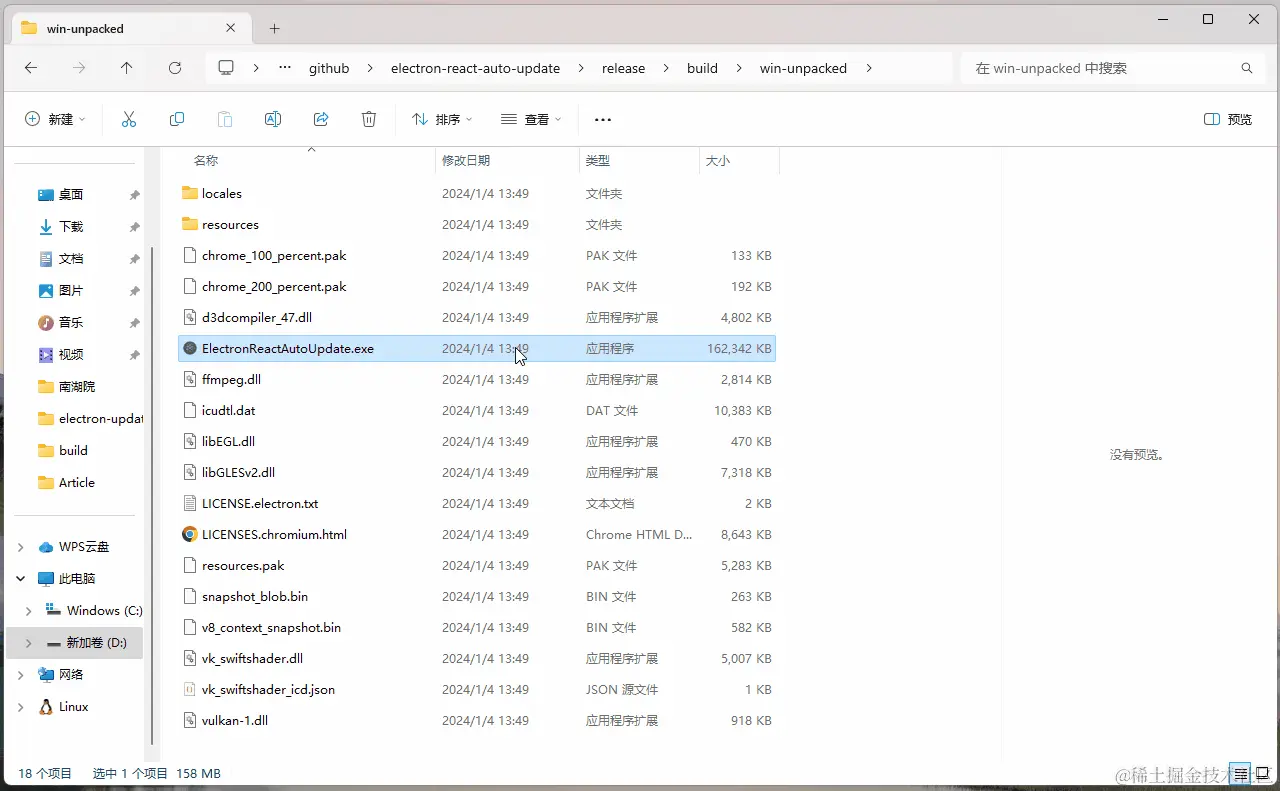
Task: Switch to details view icon in status bar
Action: (x=1241, y=774)
